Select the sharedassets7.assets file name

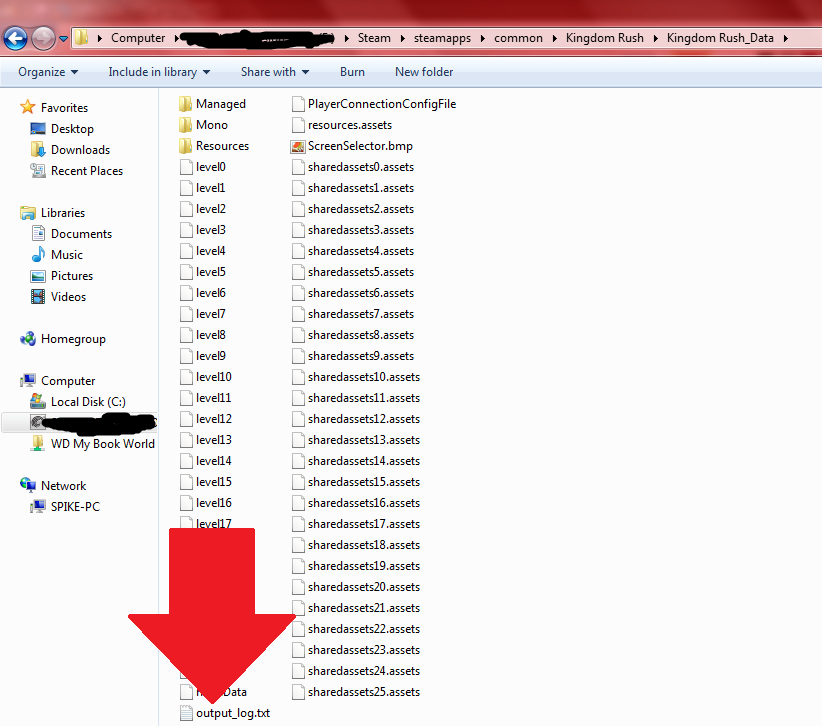coord(361,314)
